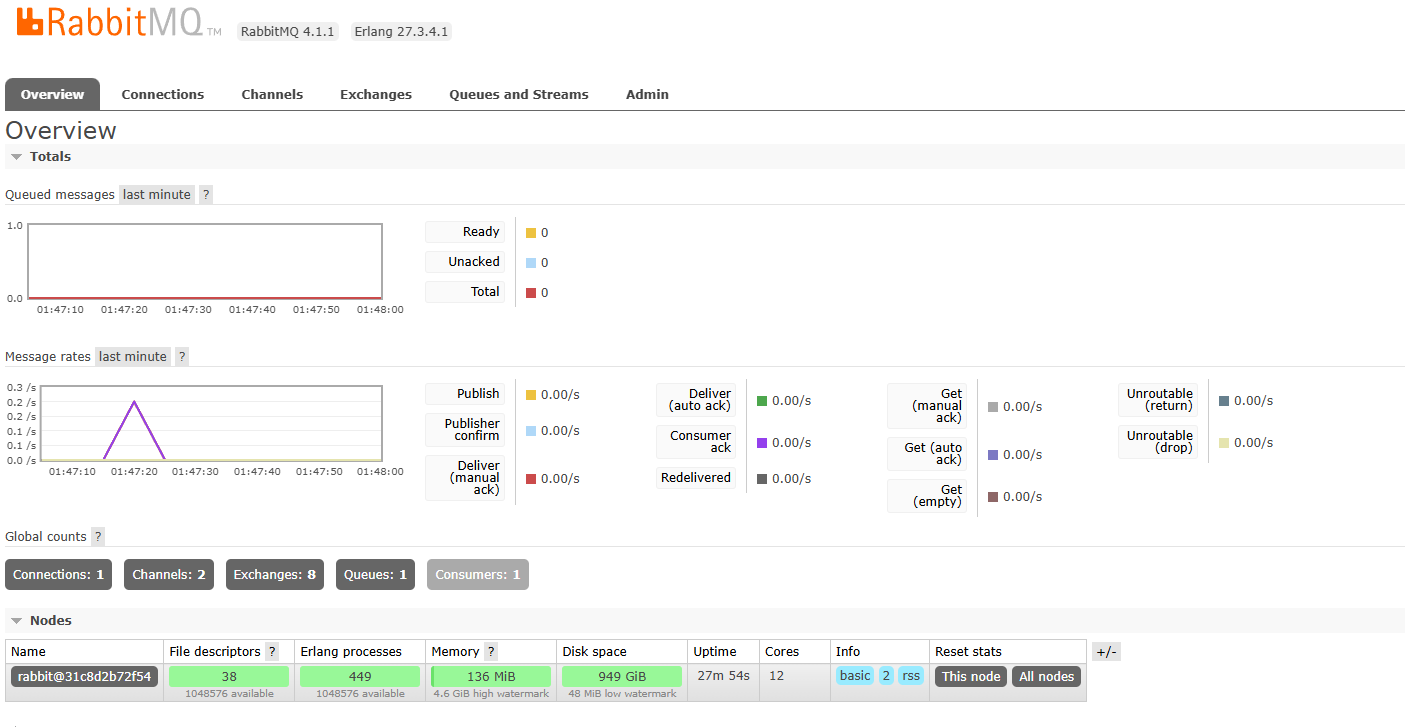Click the RabbitMQ 4.1.1 version label
The image size is (1405, 727).
[x=288, y=32]
